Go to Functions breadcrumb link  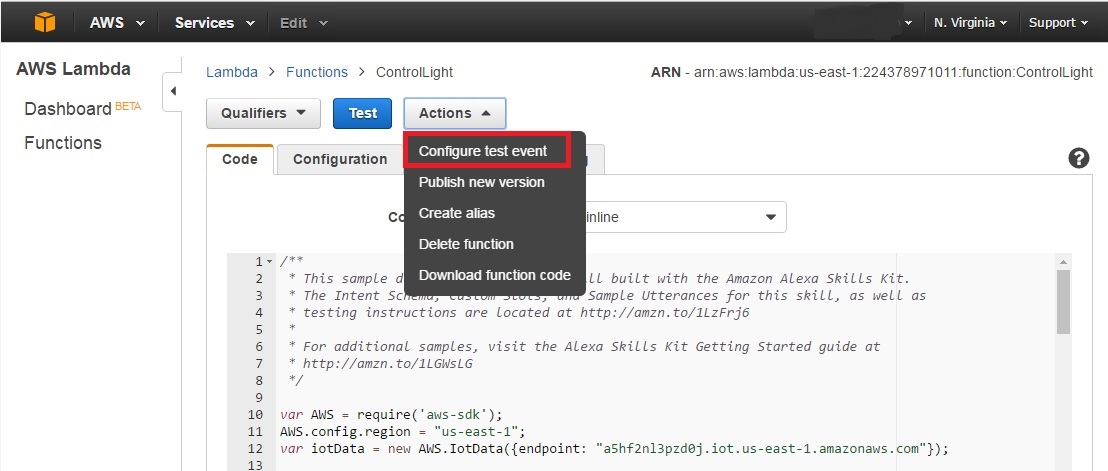[x=317, y=72]
